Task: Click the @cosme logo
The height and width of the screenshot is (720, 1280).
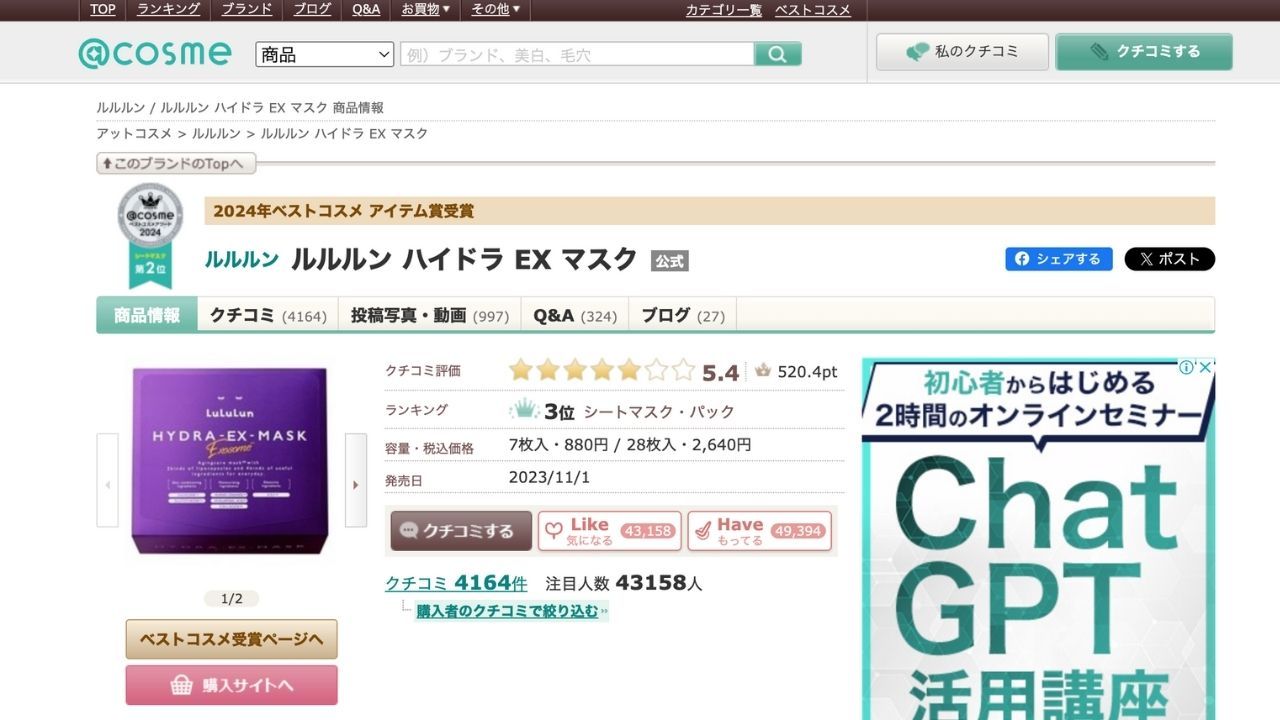Action: click(155, 53)
